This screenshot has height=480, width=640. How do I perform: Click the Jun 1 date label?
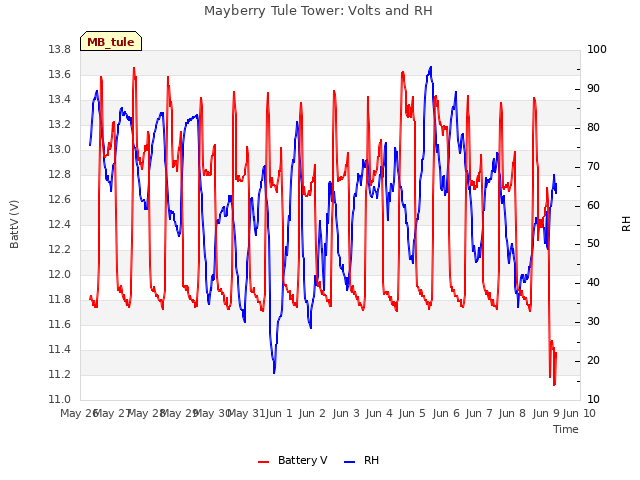(279, 414)
